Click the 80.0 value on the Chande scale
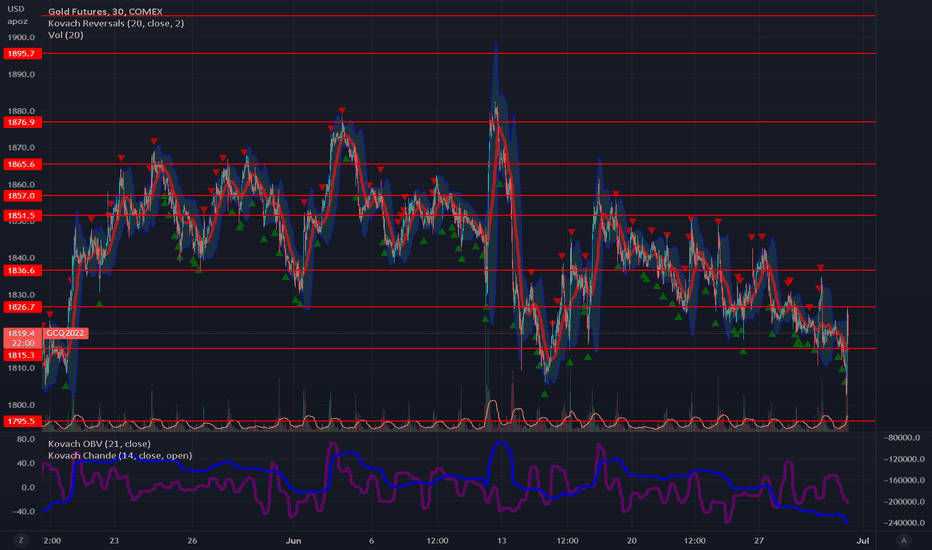932x550 pixels. point(26,439)
